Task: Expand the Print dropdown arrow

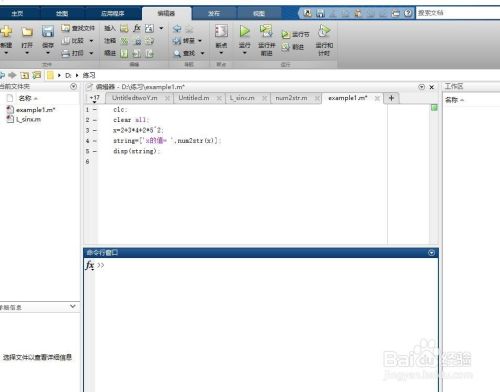Action: pos(91,53)
